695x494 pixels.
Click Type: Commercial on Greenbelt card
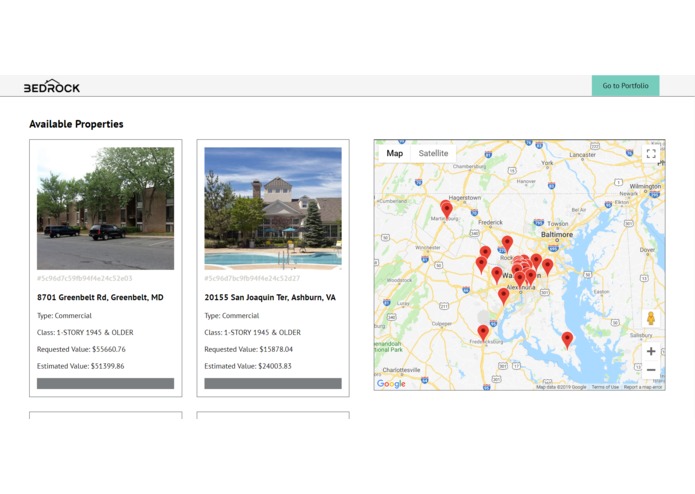coord(64,315)
